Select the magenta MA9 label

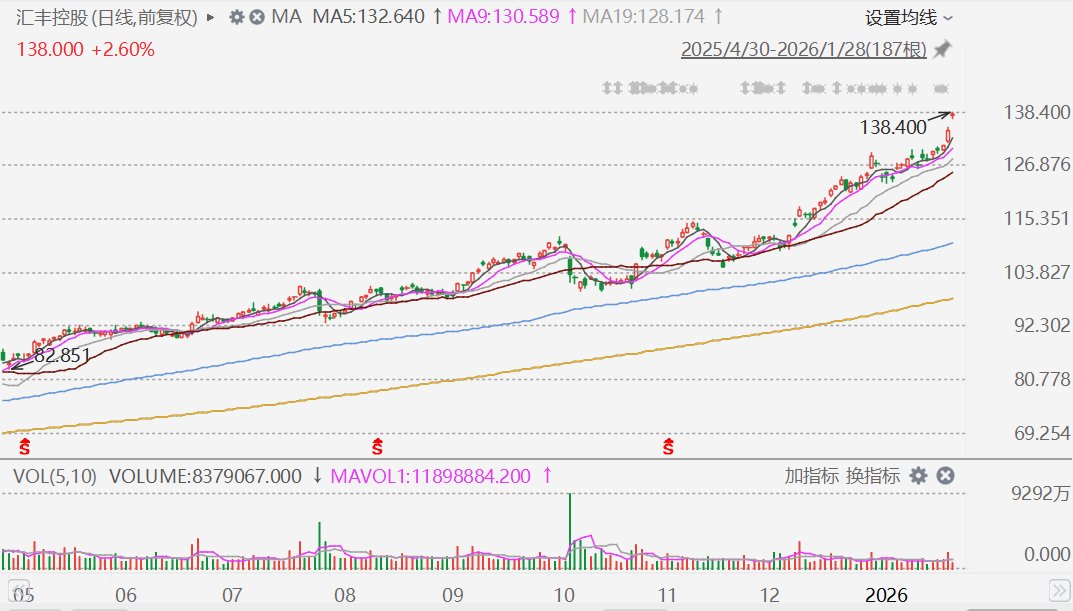[504, 16]
